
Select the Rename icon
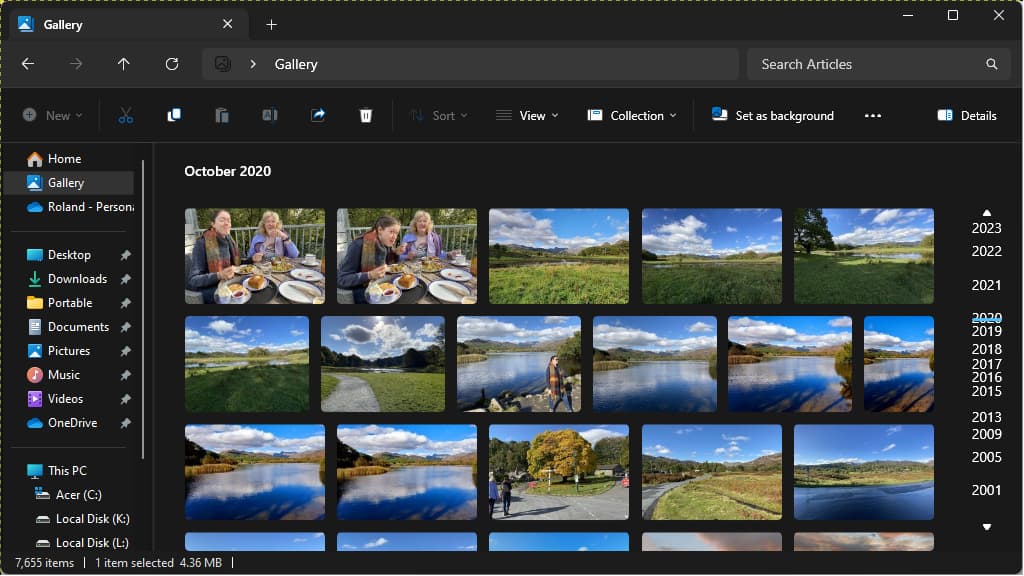tap(269, 115)
